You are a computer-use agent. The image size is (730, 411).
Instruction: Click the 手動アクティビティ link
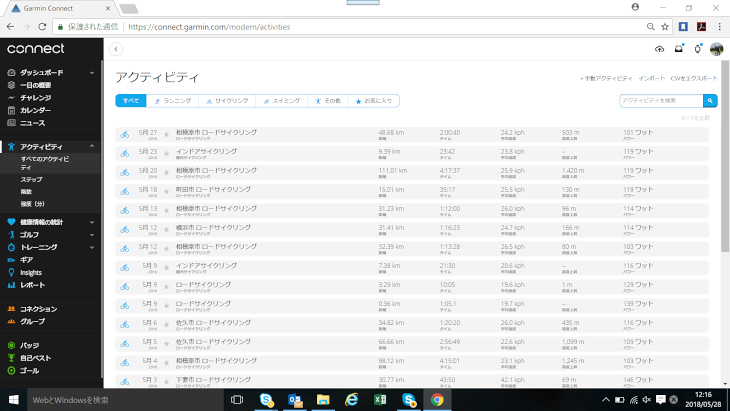pyautogui.click(x=606, y=78)
